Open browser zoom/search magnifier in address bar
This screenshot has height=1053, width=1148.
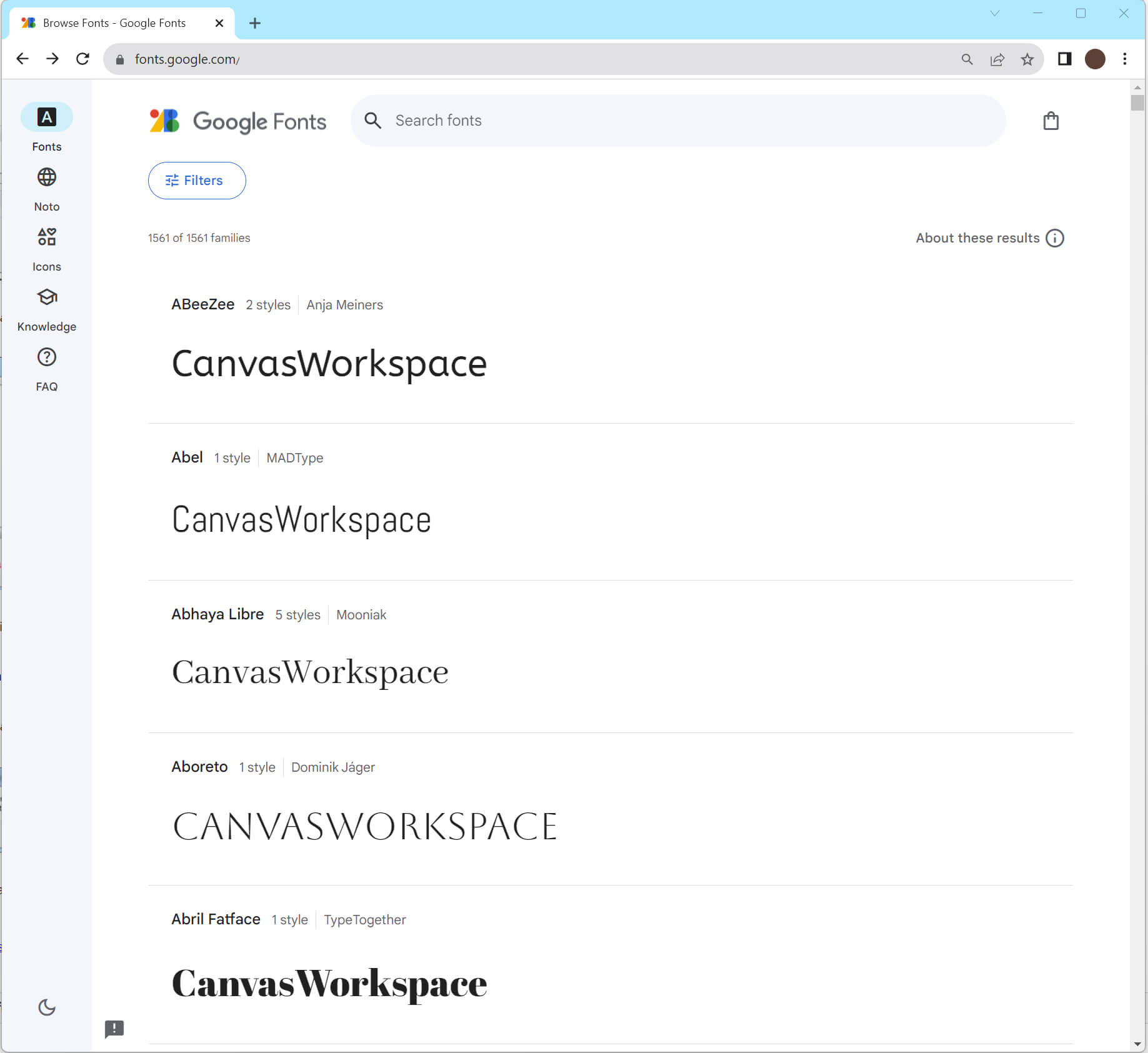pos(967,59)
